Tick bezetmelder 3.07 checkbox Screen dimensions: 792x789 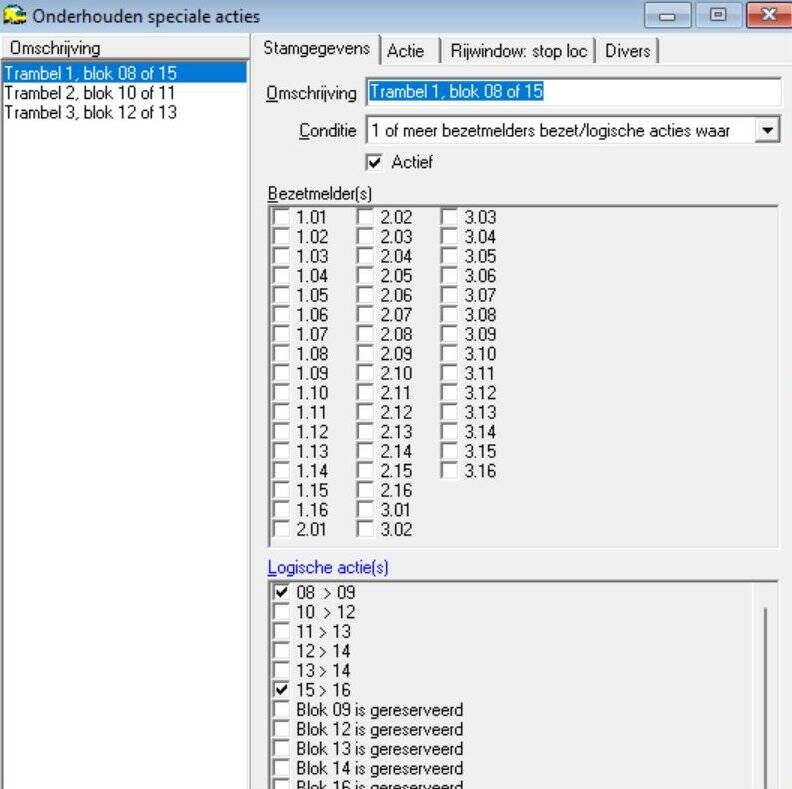tap(449, 295)
